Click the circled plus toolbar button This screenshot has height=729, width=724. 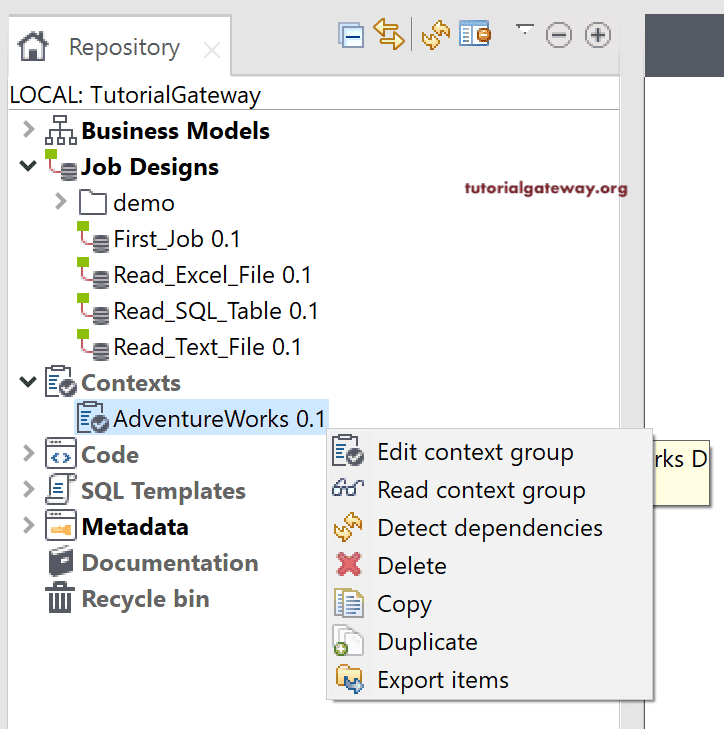point(597,36)
